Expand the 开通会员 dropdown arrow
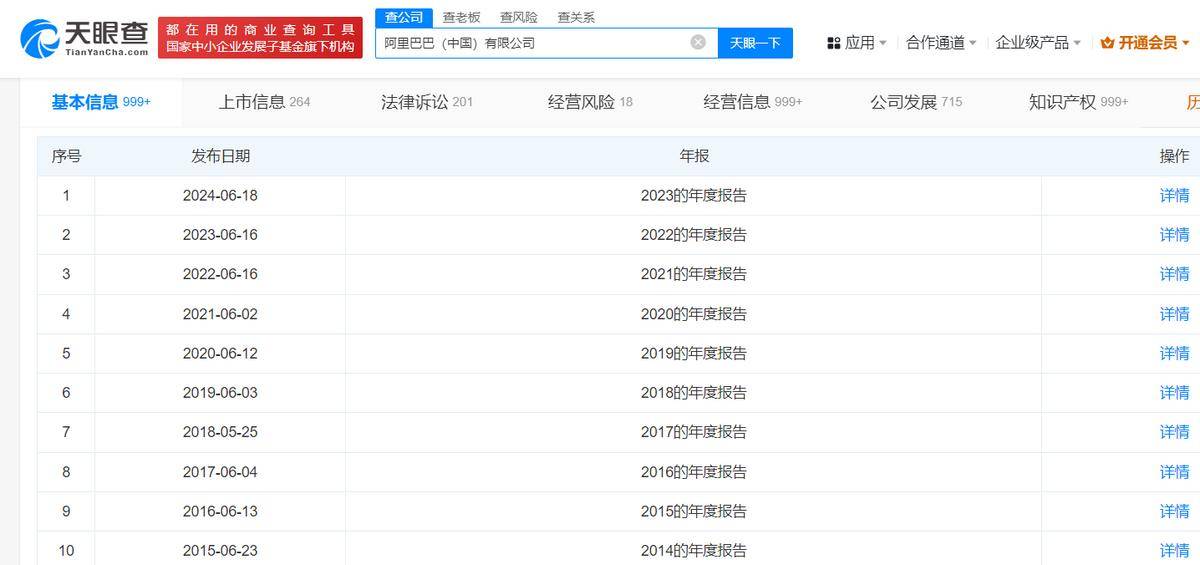1200x565 pixels. pos(1186,43)
